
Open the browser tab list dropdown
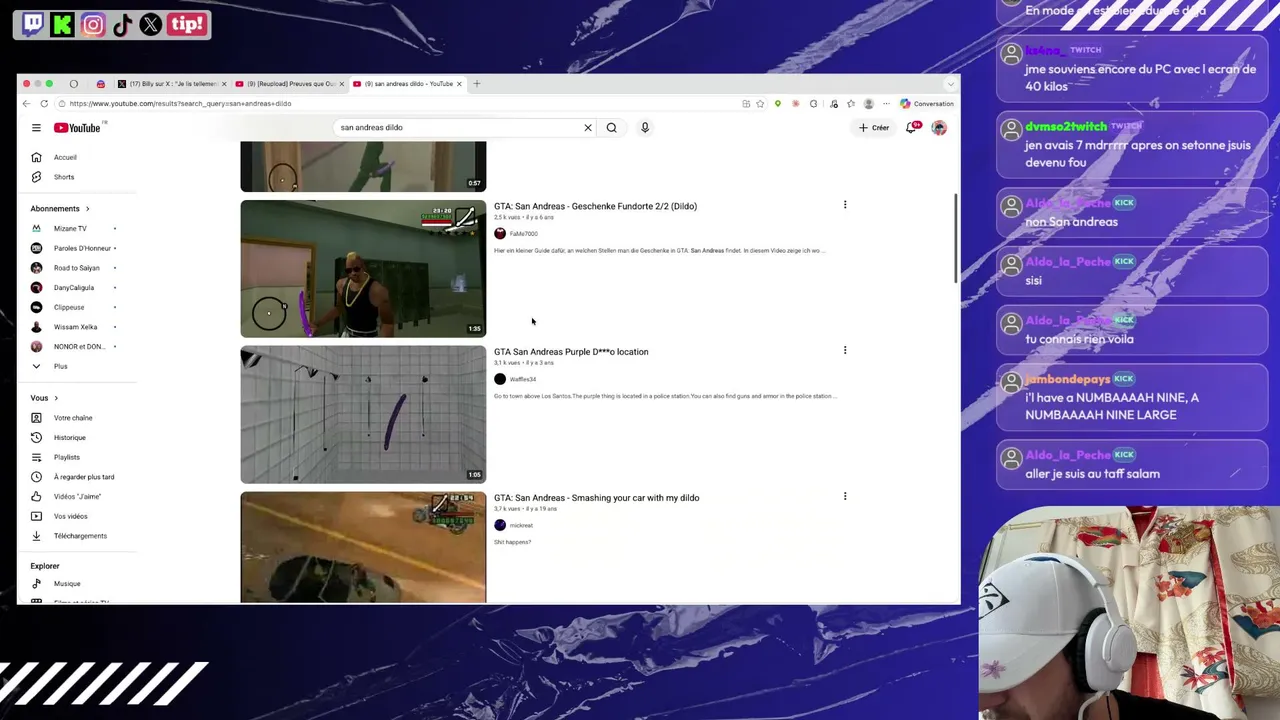[x=950, y=84]
